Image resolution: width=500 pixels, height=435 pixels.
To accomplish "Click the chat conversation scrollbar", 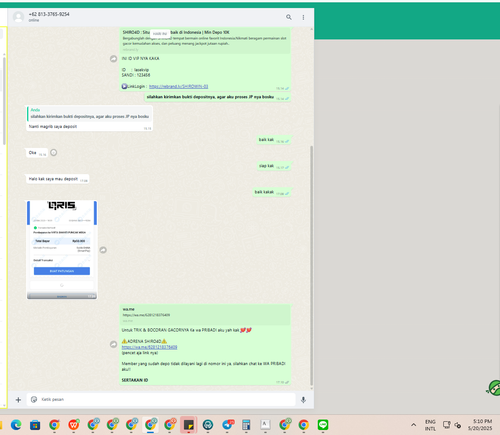I will [x=312, y=265].
